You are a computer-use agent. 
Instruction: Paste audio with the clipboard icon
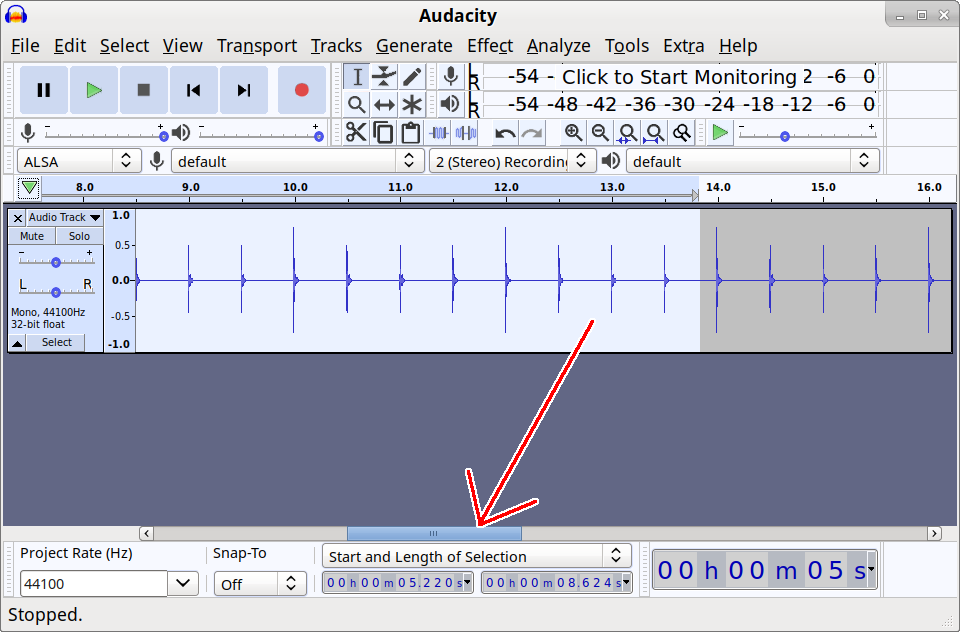(x=410, y=132)
